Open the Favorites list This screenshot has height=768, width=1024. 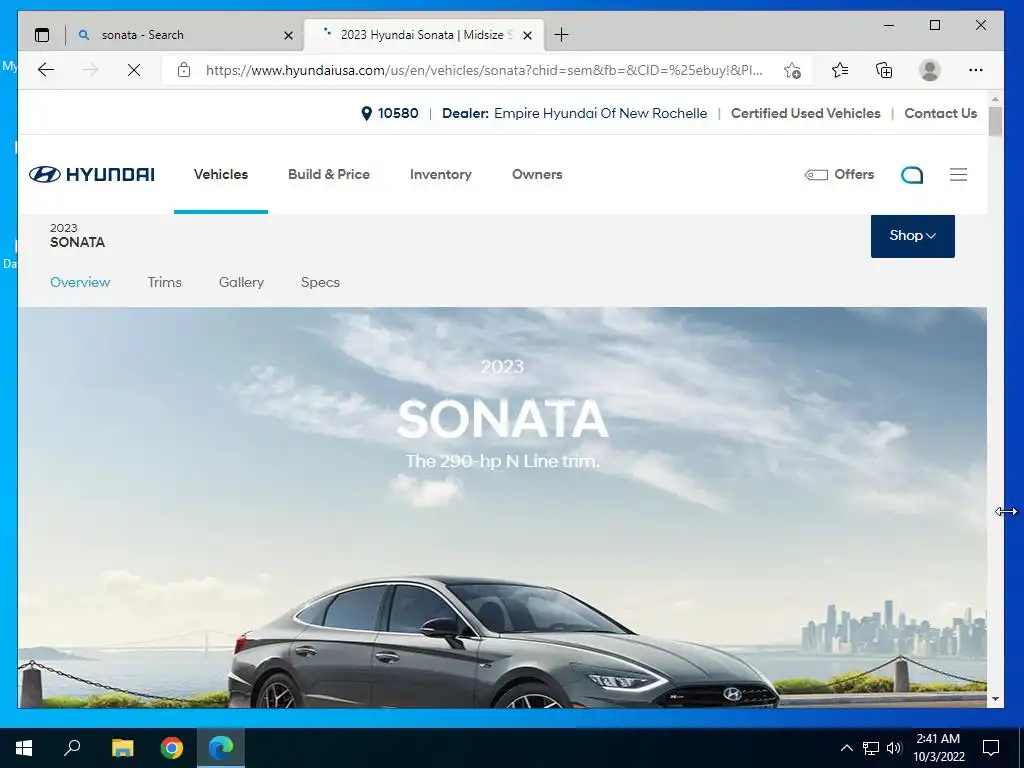tap(840, 70)
